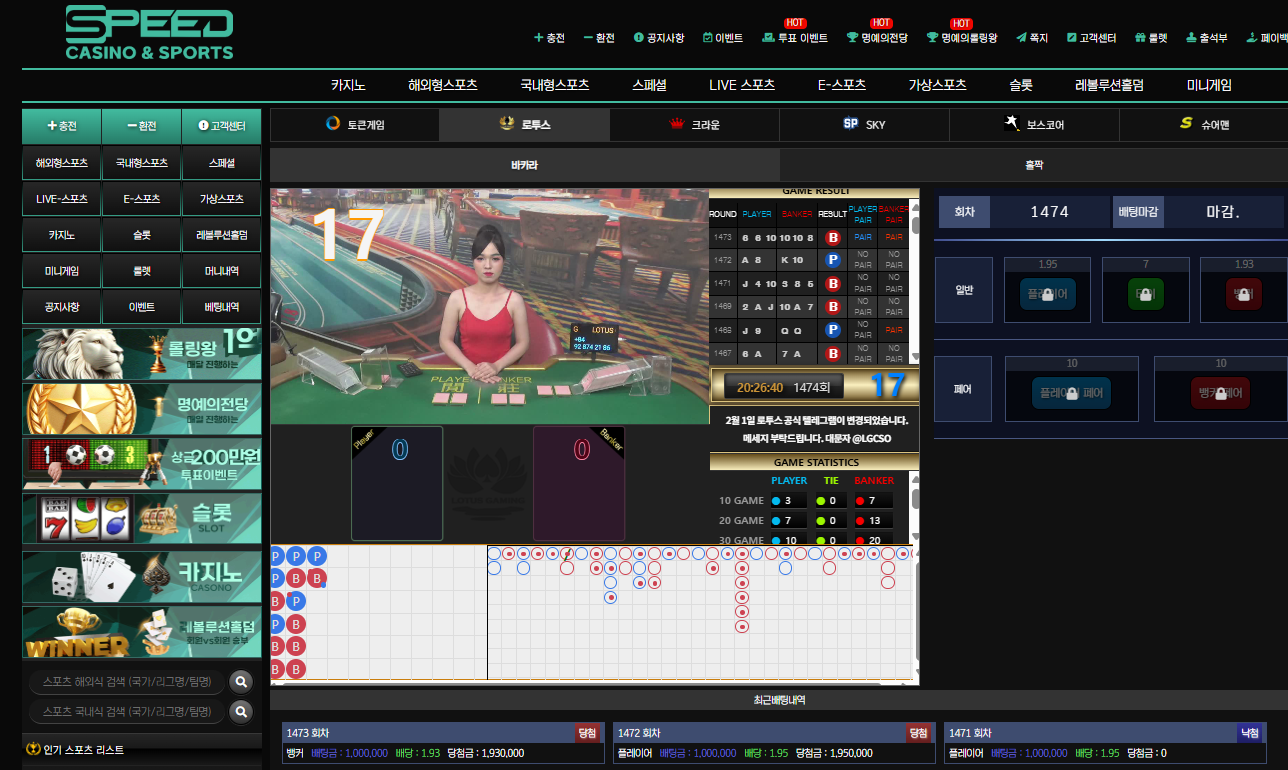Open the 롤링왕 lion banner
The image size is (1288, 770).
(142, 354)
